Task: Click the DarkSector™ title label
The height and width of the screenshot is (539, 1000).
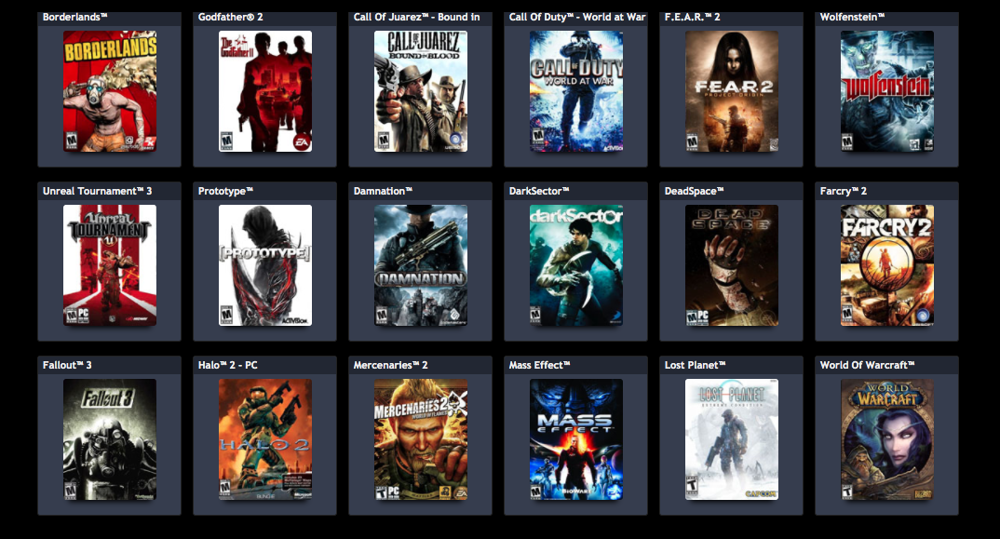Action: 539,191
